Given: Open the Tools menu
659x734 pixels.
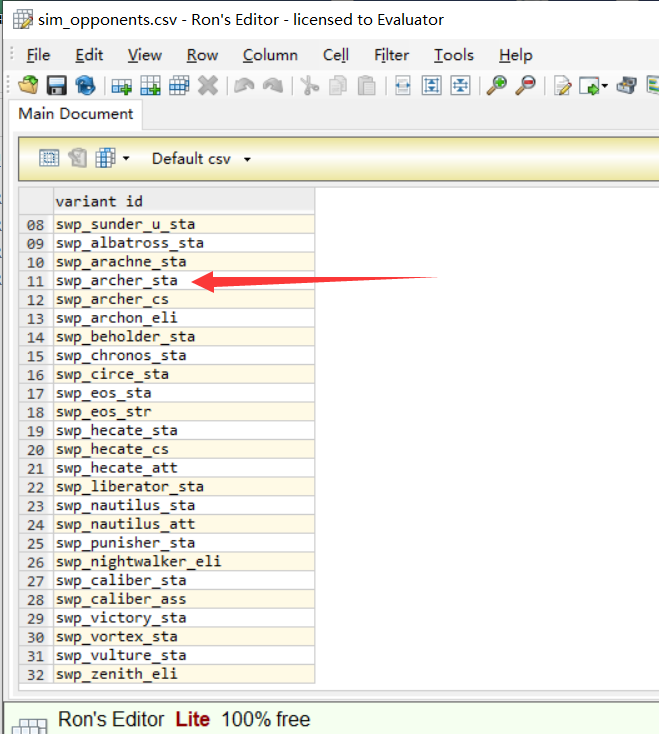Looking at the screenshot, I should pos(454,55).
